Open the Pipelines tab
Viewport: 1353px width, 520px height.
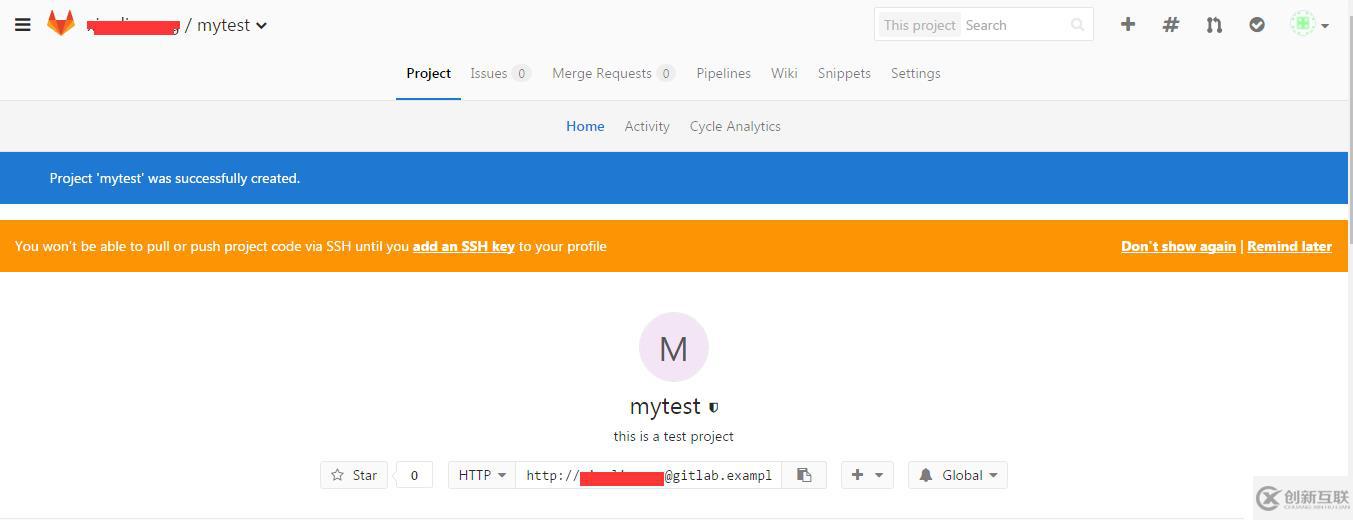pos(724,73)
